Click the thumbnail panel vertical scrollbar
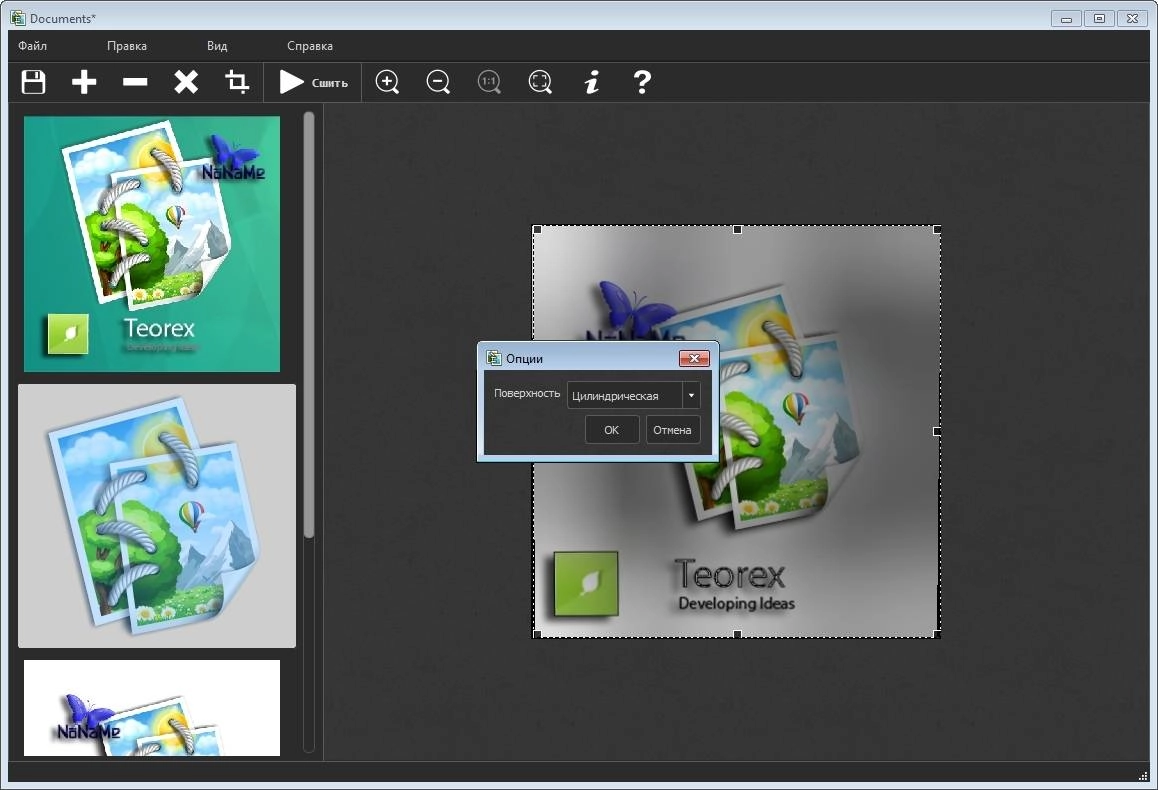 click(309, 325)
